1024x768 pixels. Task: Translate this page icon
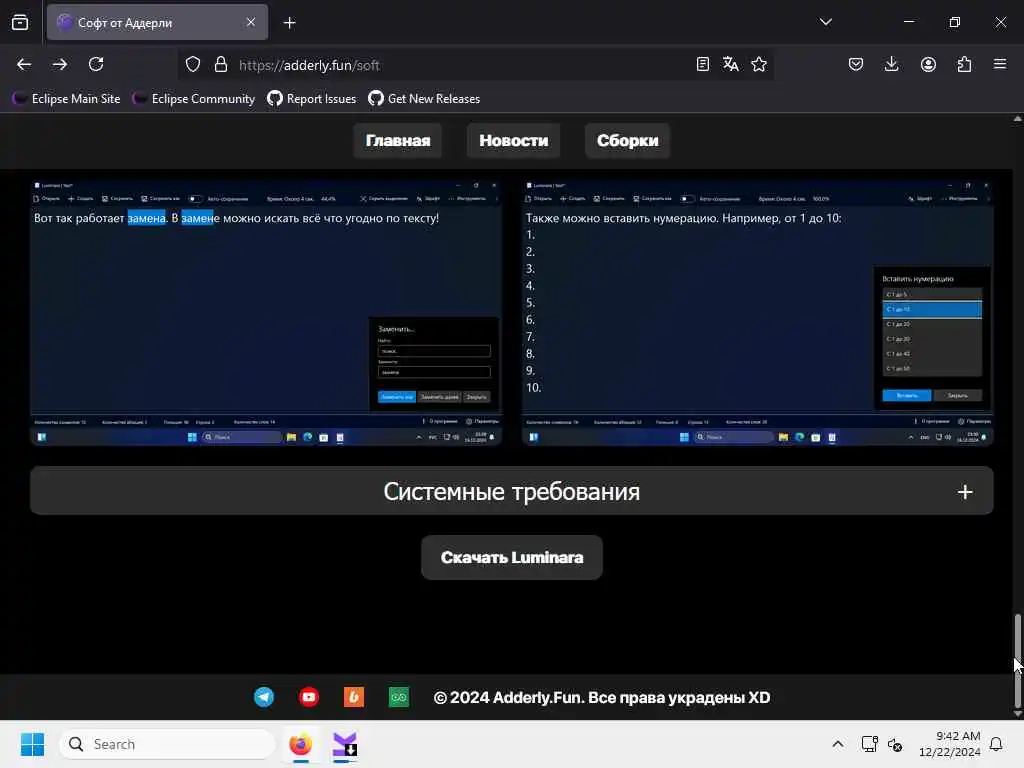[731, 64]
